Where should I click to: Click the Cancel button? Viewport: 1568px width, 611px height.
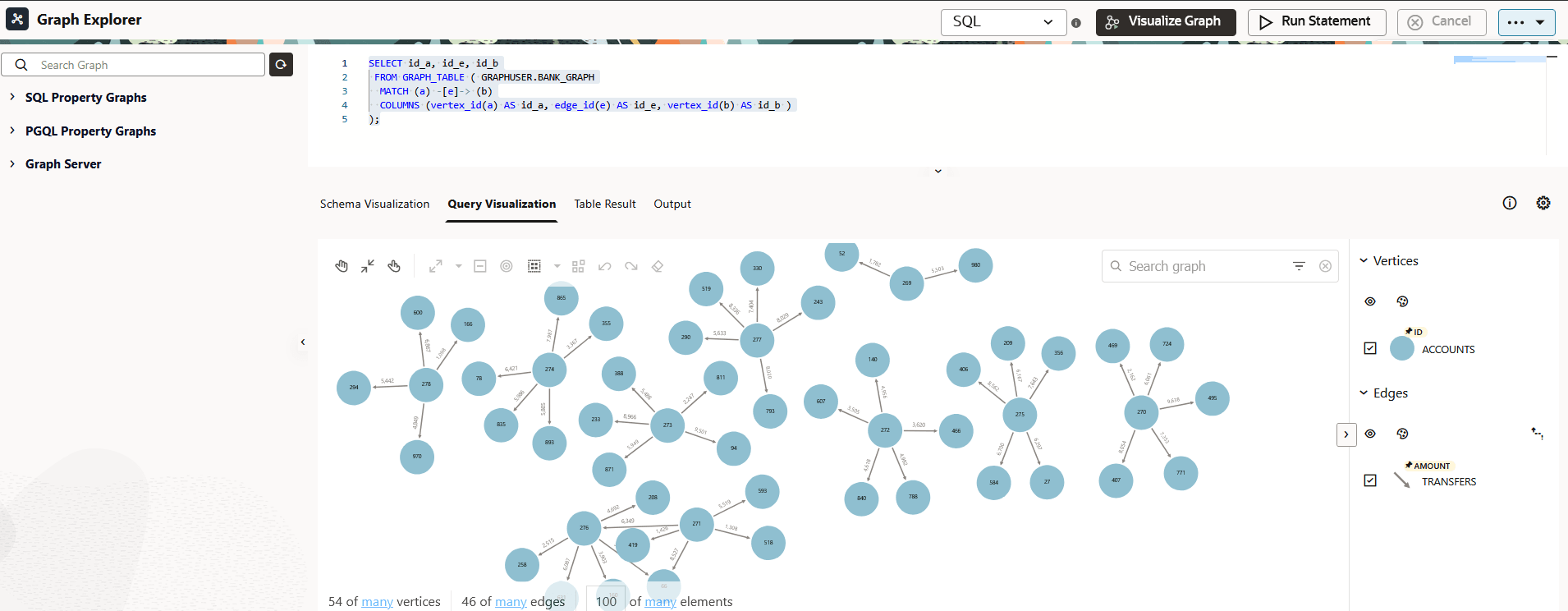[1442, 22]
